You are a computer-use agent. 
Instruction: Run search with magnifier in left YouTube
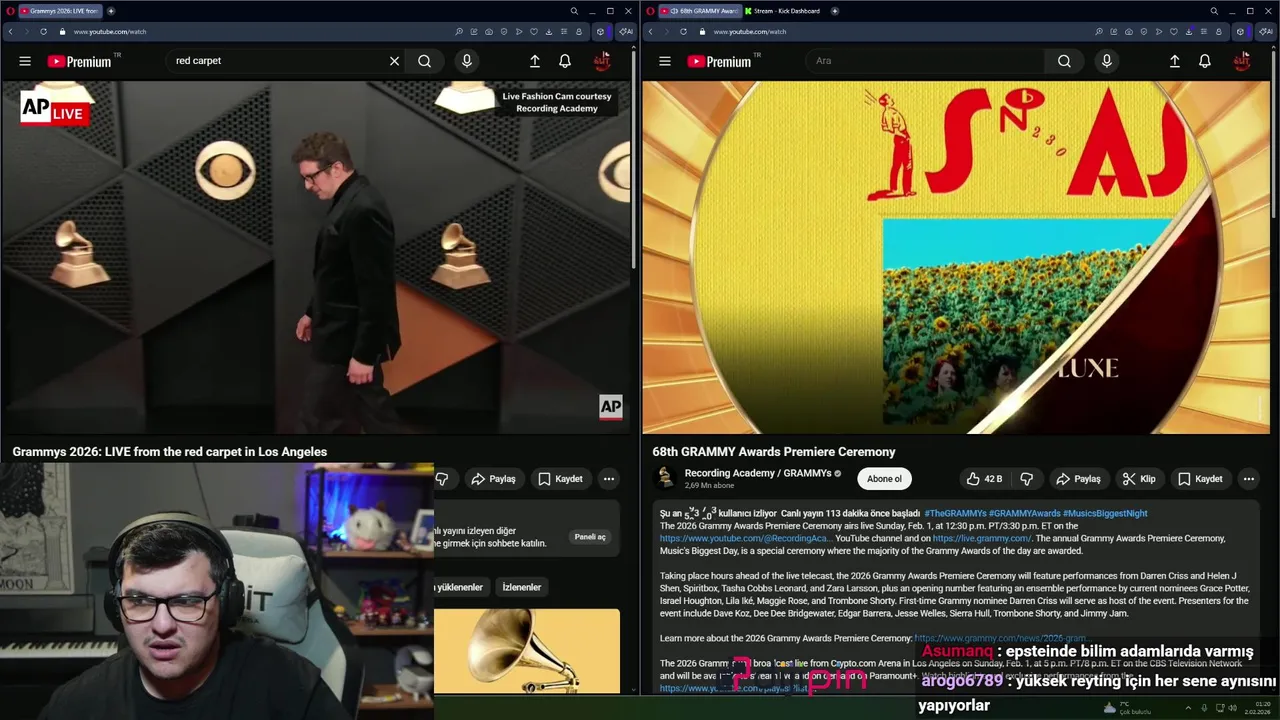(424, 61)
